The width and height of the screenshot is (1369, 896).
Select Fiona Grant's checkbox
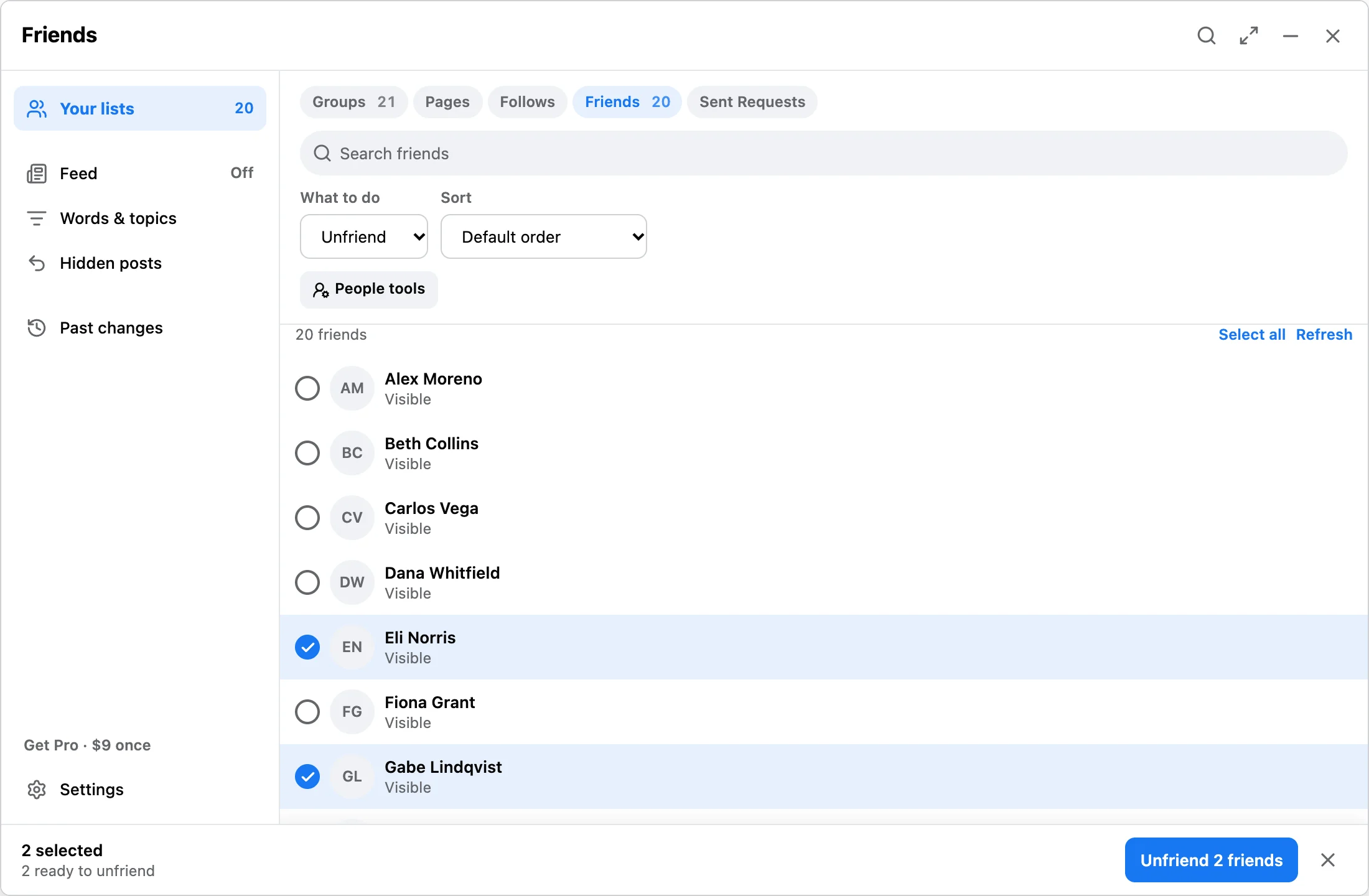307,712
